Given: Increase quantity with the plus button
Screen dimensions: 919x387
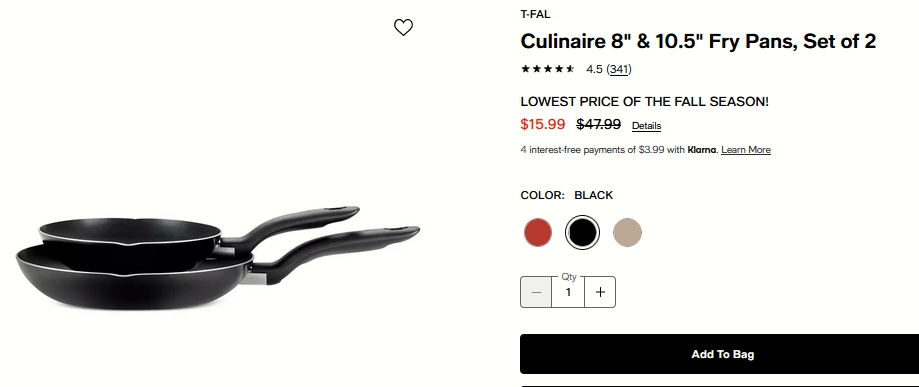Looking at the screenshot, I should tap(600, 292).
